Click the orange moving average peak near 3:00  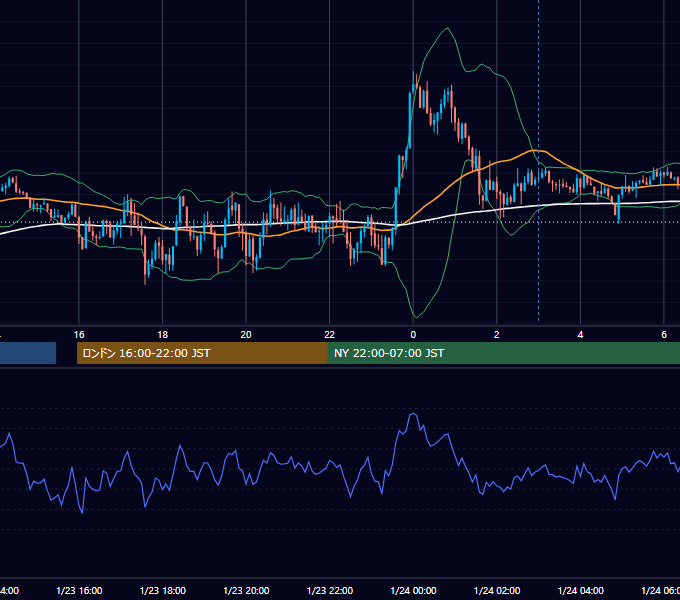pyautogui.click(x=538, y=150)
